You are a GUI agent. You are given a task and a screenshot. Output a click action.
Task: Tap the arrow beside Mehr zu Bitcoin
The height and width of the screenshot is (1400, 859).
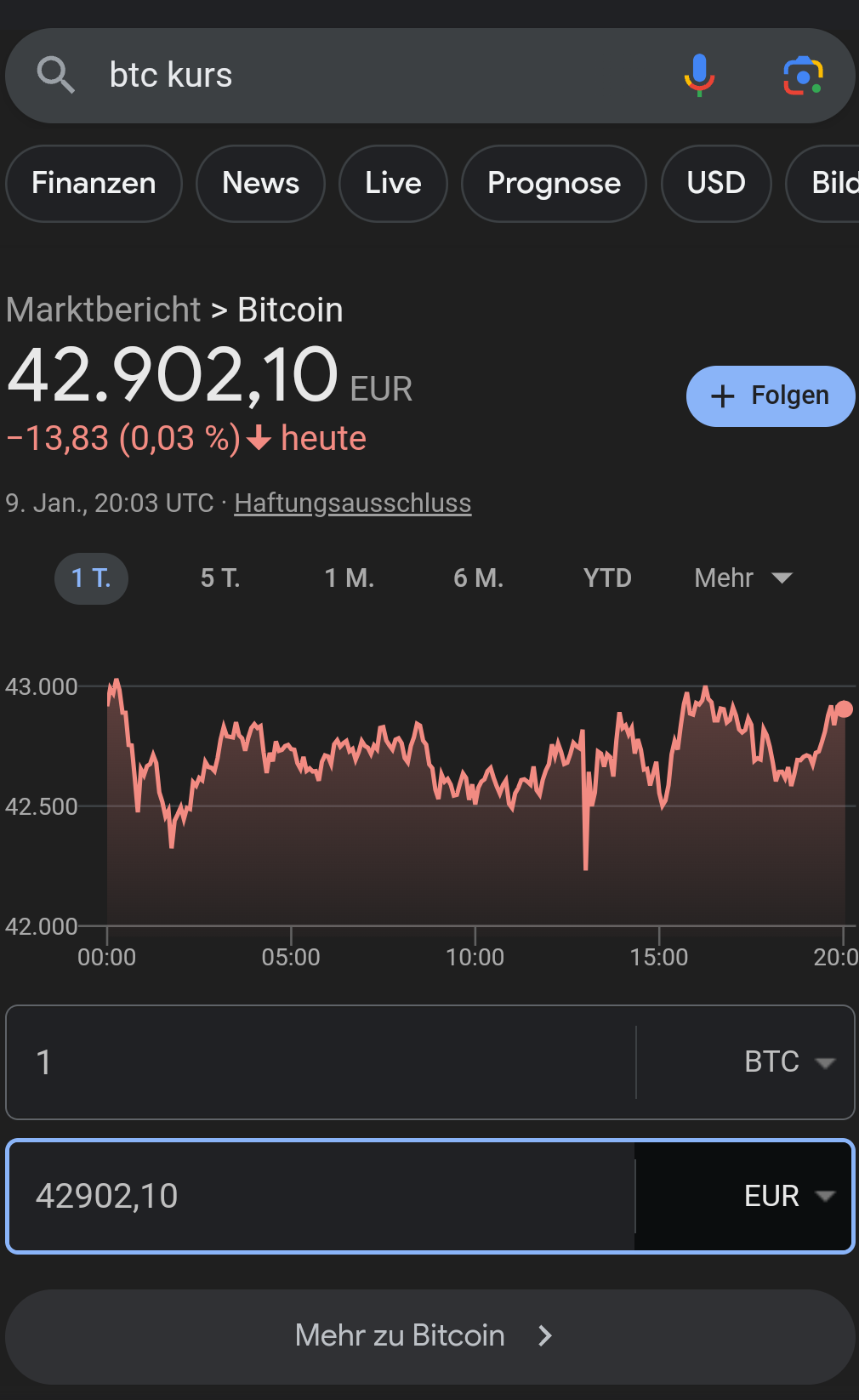[546, 1336]
